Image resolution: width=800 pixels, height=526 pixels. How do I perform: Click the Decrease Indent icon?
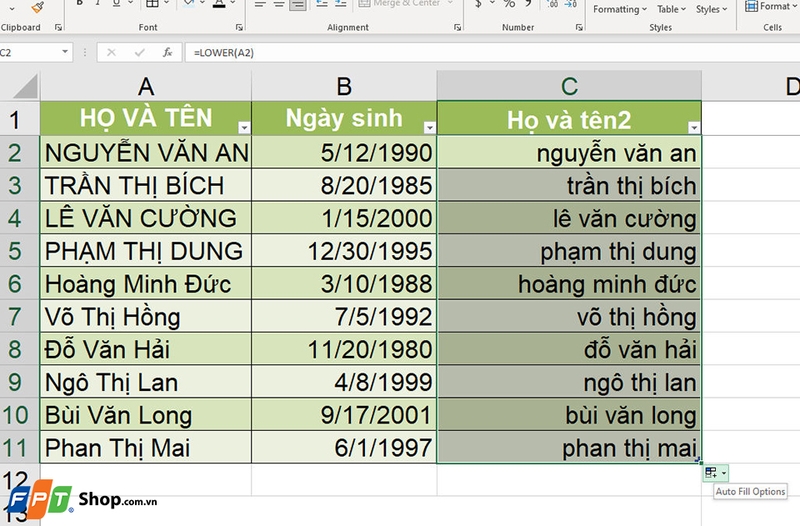[x=321, y=4]
